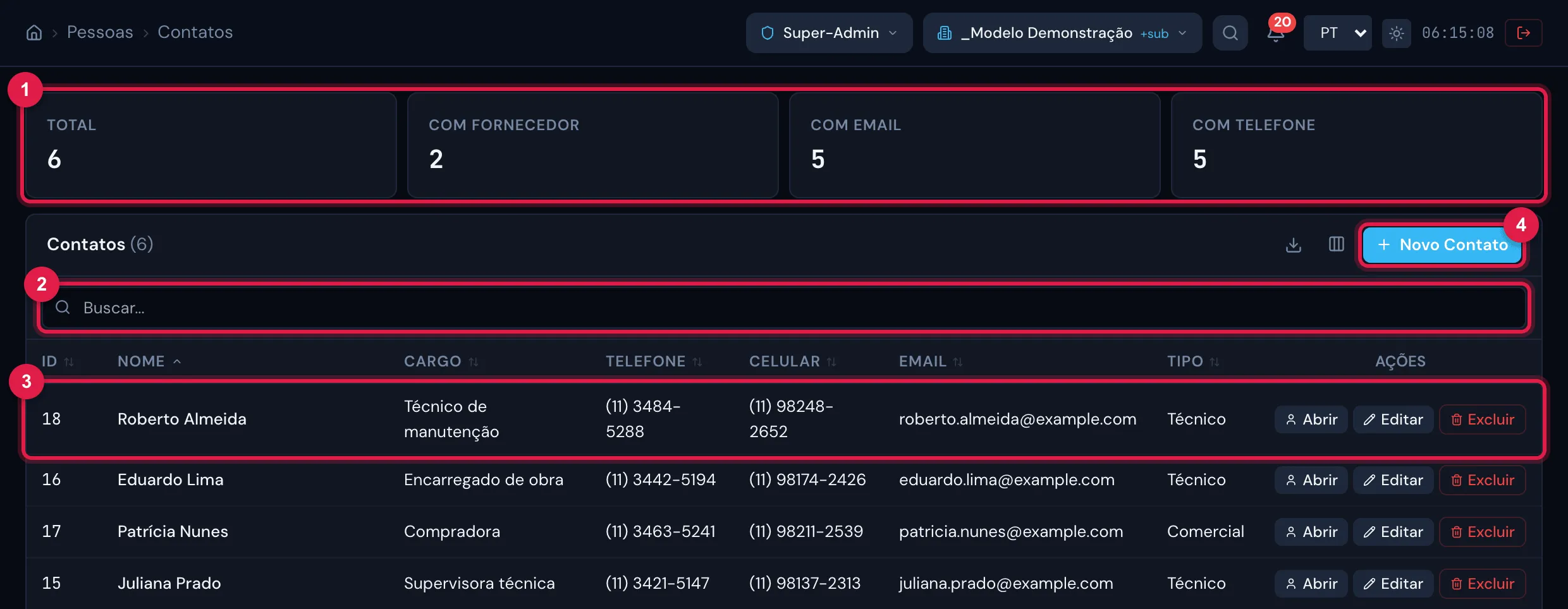Go to the home icon in breadcrumb
The height and width of the screenshot is (609, 1568).
click(x=34, y=32)
